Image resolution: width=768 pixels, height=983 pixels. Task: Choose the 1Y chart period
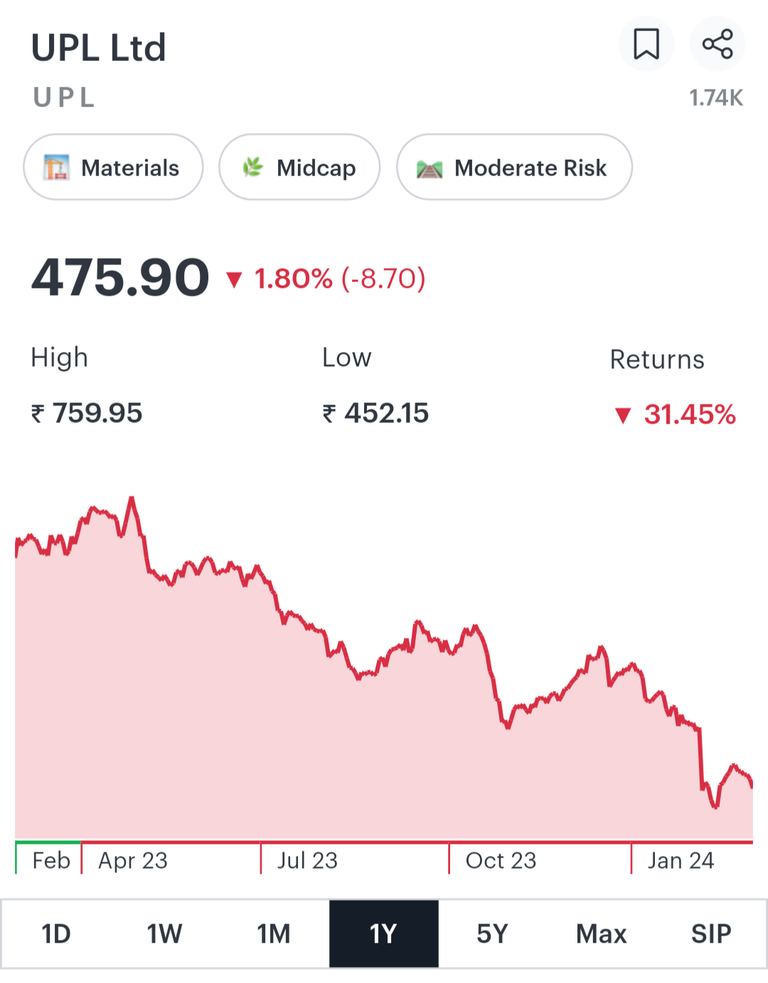pyautogui.click(x=384, y=934)
